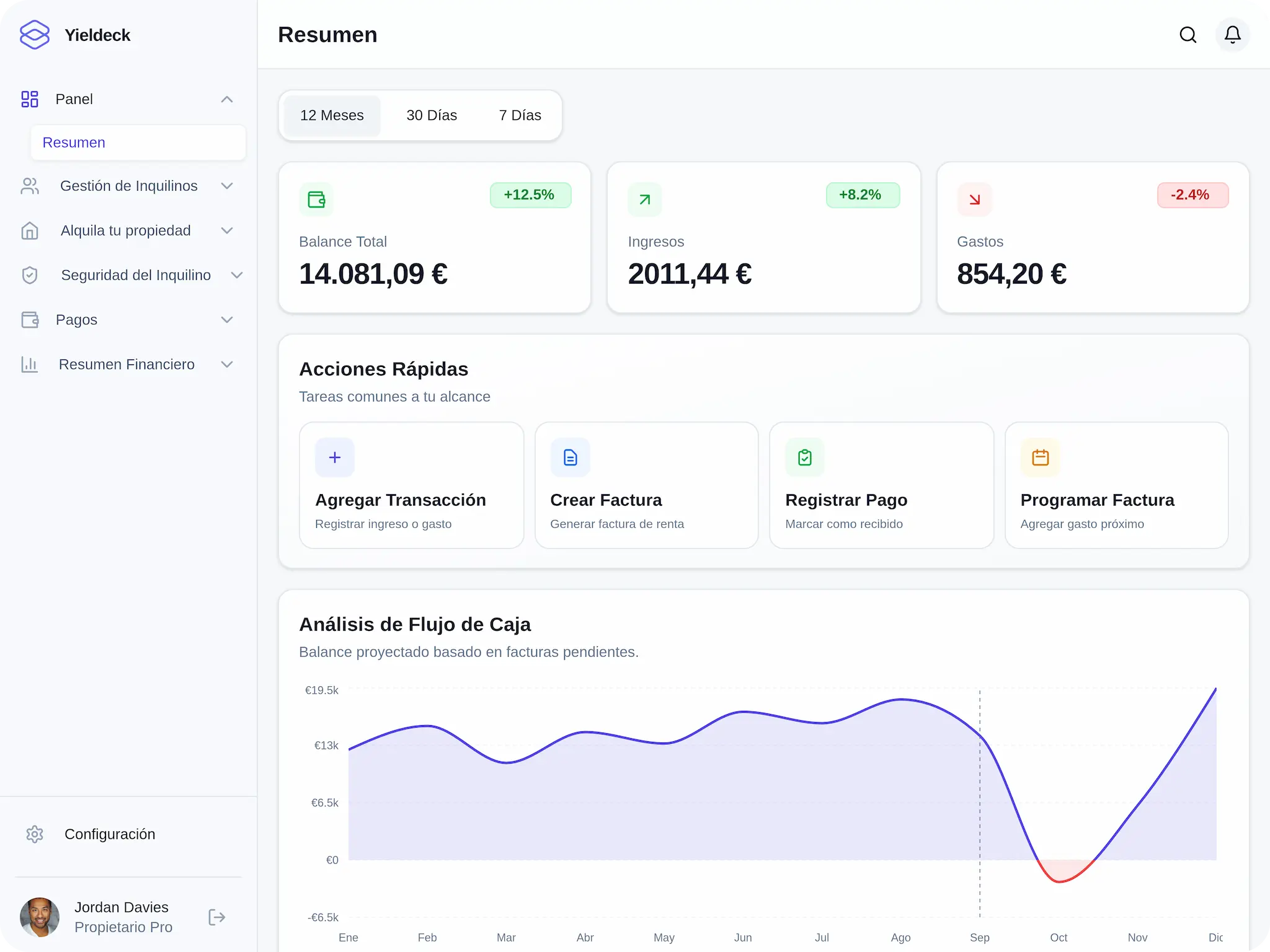Click the Programar Factura calendar icon
Image resolution: width=1270 pixels, height=952 pixels.
point(1040,457)
